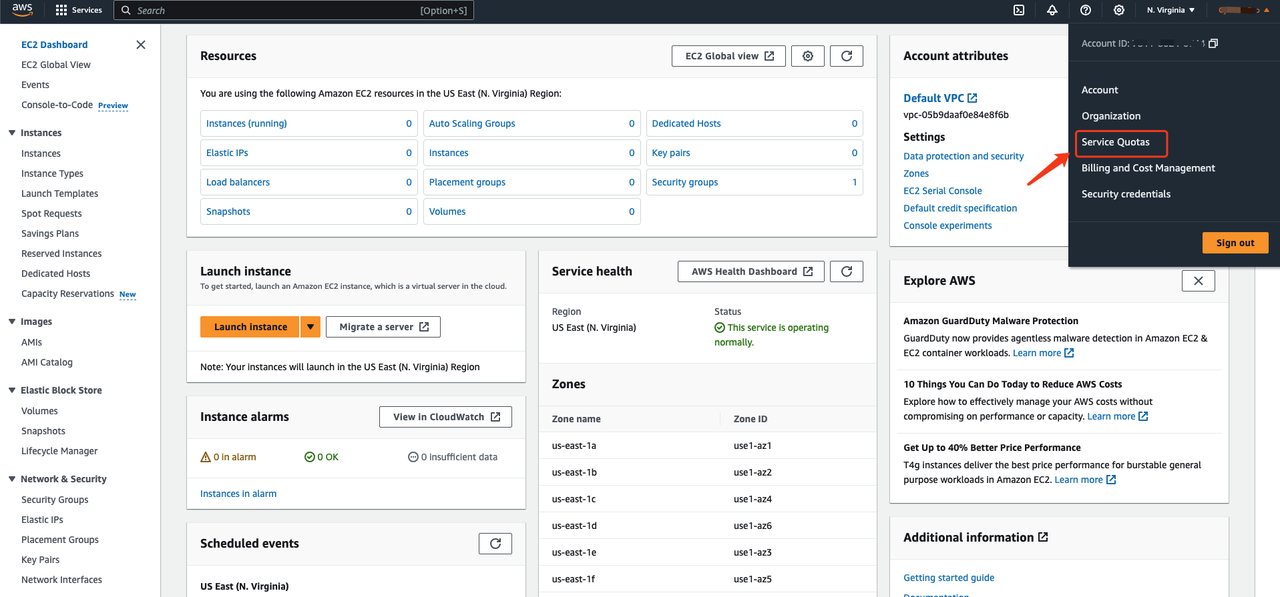1280x597 pixels.
Task: Open Dedicated Hosts resource link
Action: tap(686, 124)
